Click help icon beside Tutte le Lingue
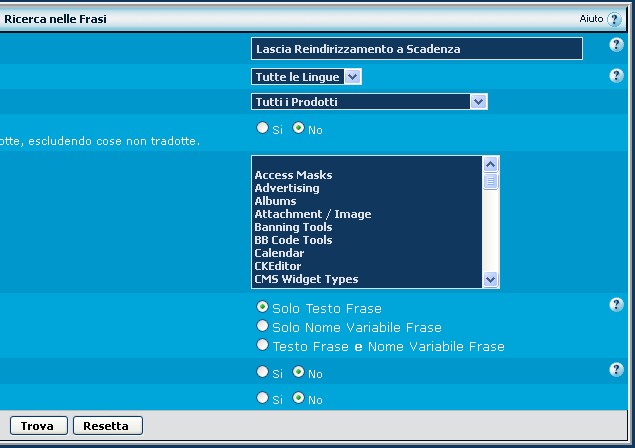The width and height of the screenshot is (635, 448). 616,75
